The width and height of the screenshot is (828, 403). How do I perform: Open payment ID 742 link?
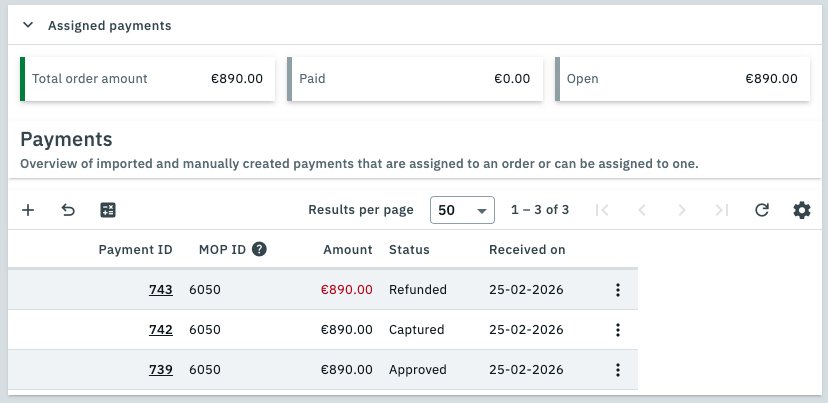160,330
